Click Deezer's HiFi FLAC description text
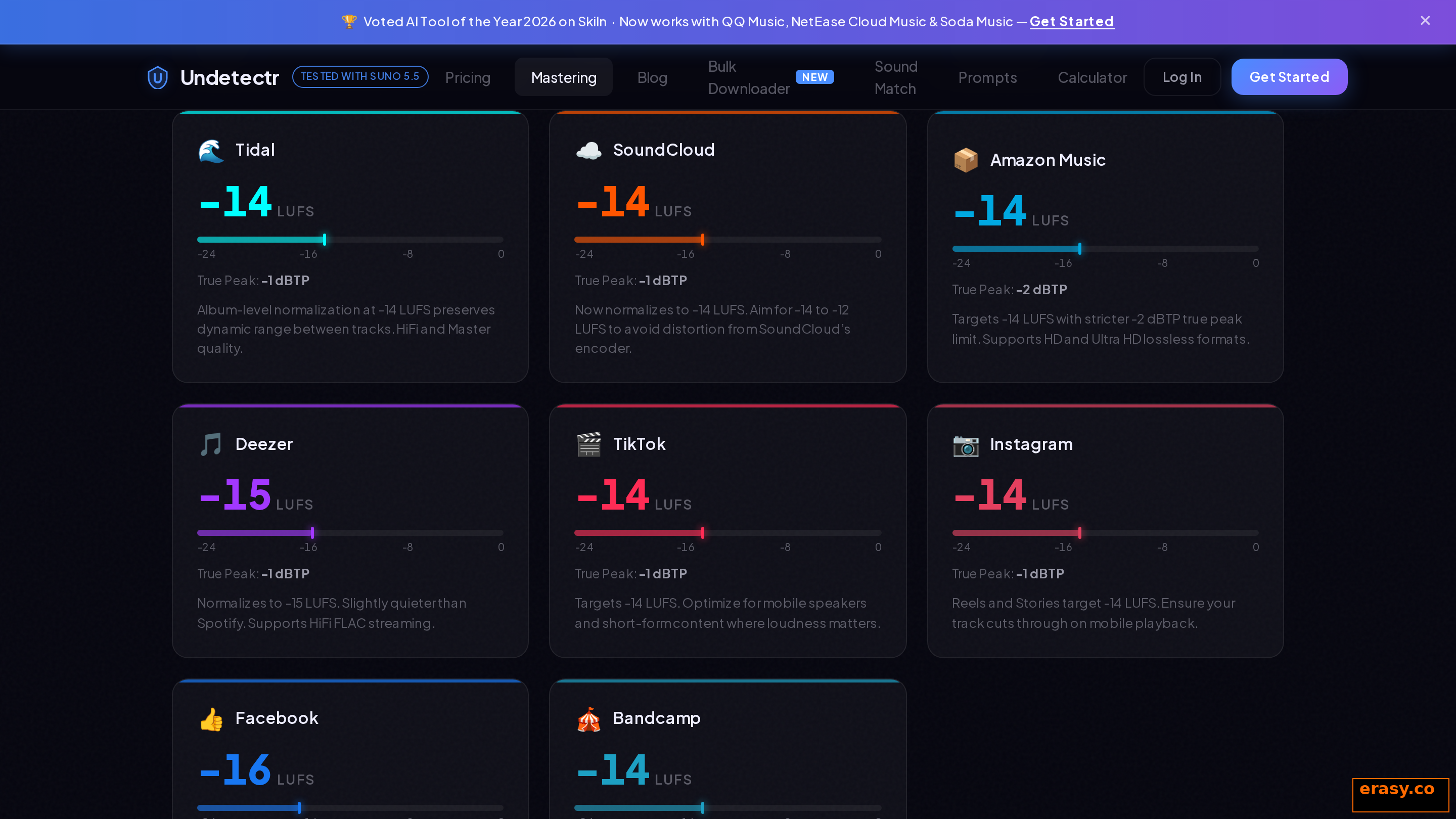Screen dimensions: 1456x819 point(332,613)
